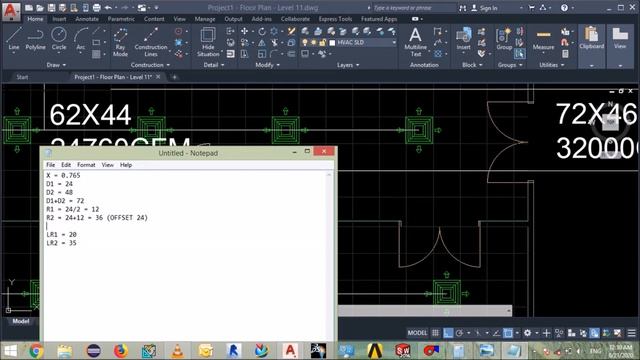The width and height of the screenshot is (640, 360).
Task: Open Help menu in Notepad
Action: [126, 165]
